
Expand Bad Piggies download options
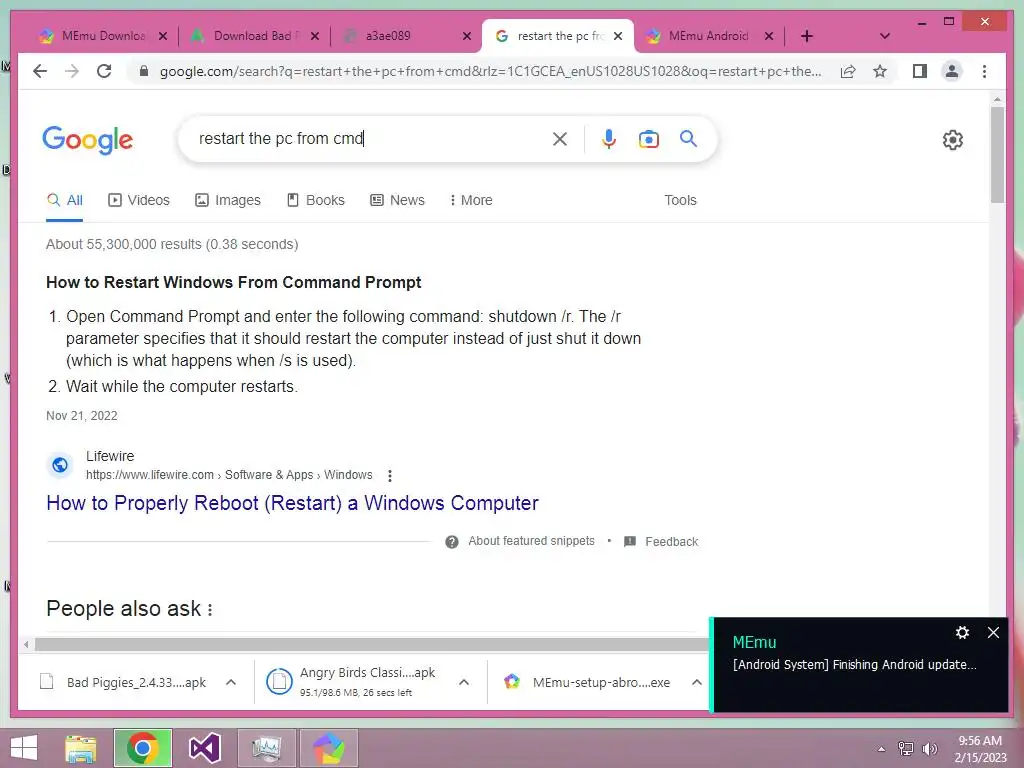[x=231, y=682]
